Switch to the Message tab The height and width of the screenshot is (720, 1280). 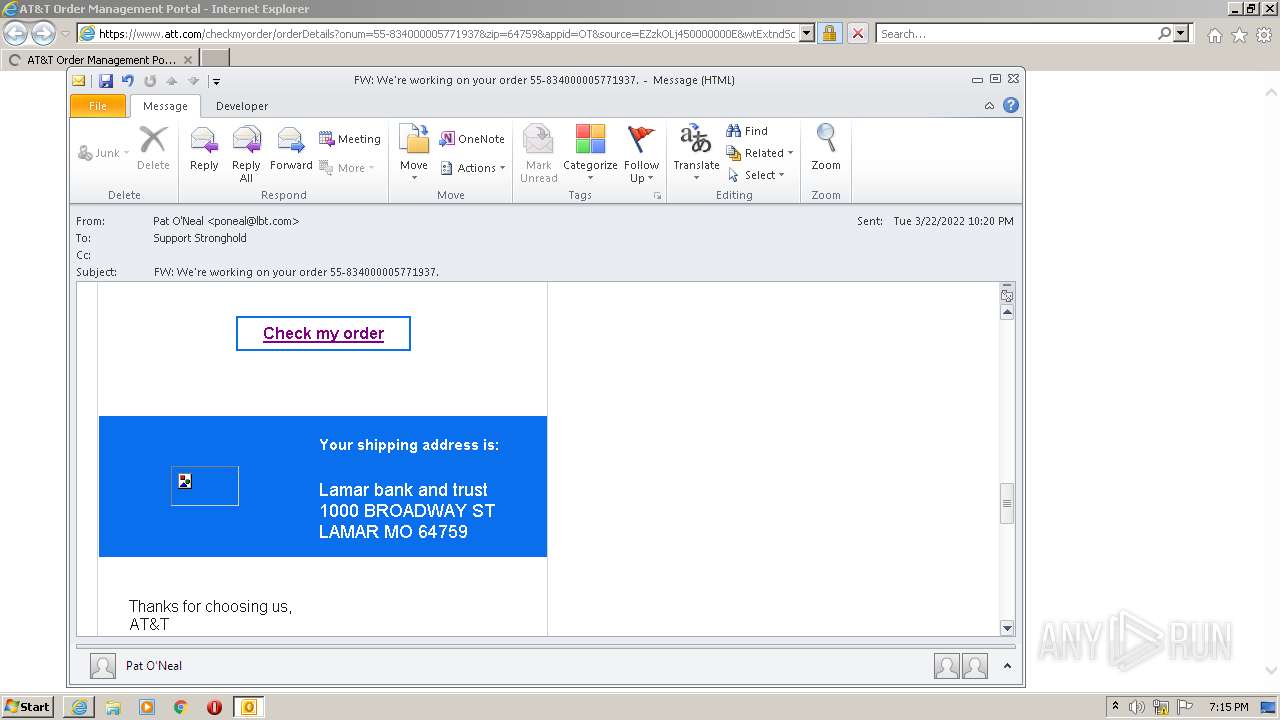pyautogui.click(x=165, y=106)
